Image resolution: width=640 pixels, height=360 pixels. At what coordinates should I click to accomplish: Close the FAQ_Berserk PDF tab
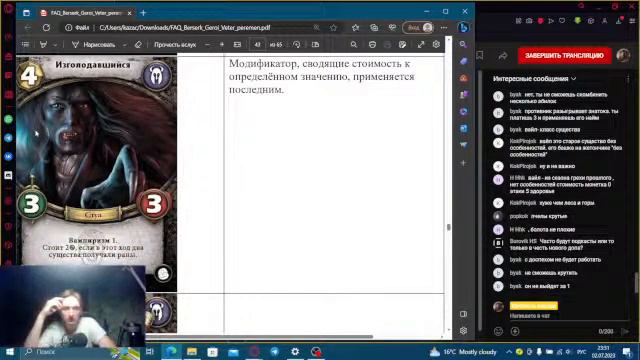pos(130,13)
